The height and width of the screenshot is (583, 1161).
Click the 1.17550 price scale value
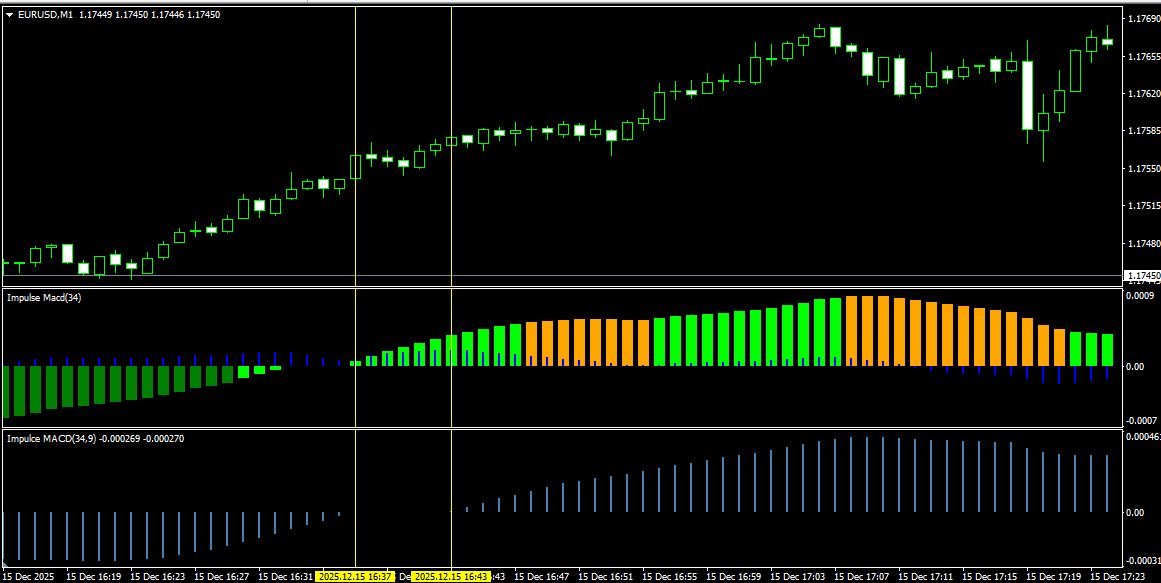(1142, 169)
